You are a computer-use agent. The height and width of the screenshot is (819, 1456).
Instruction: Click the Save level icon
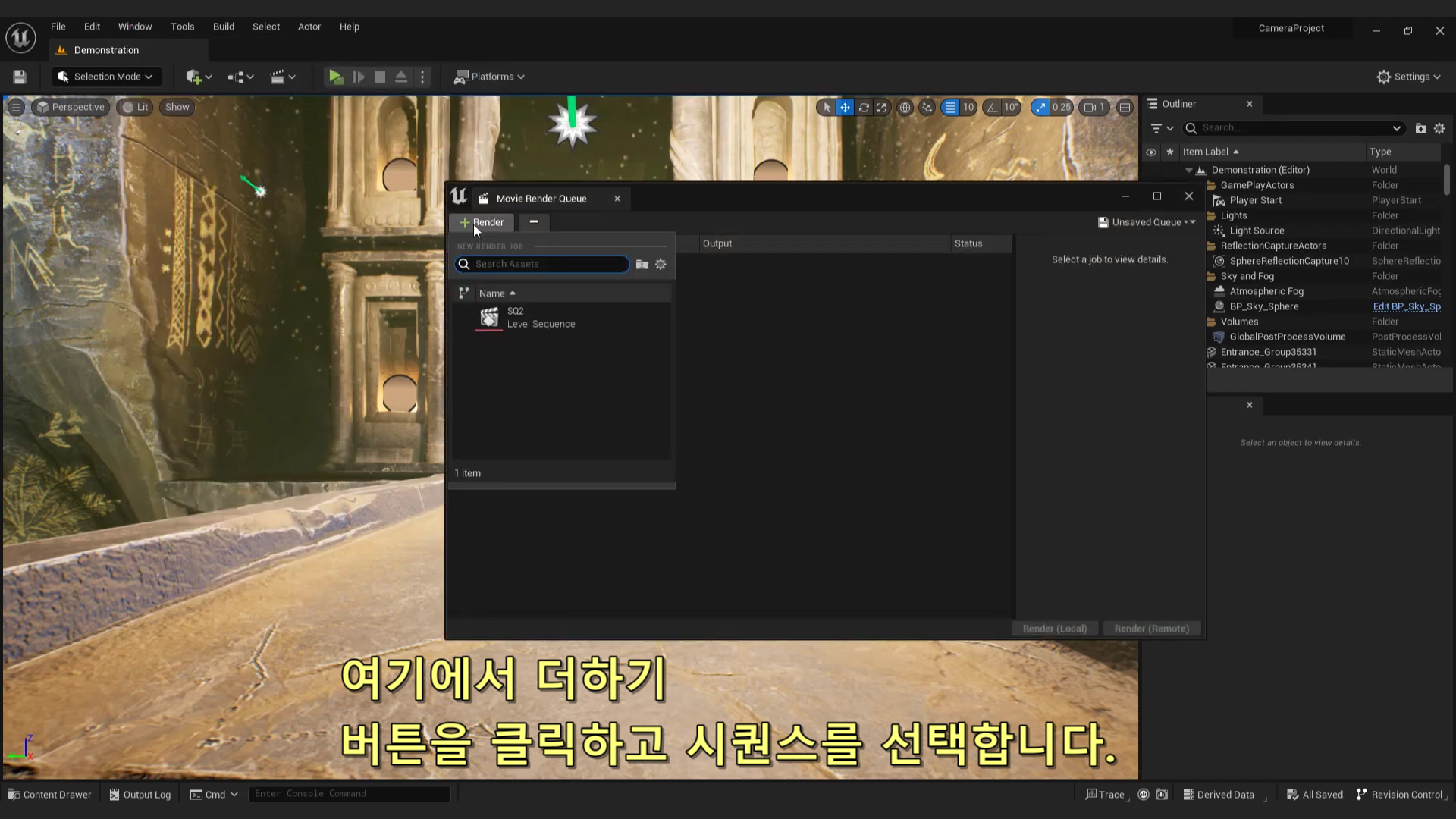click(x=19, y=77)
